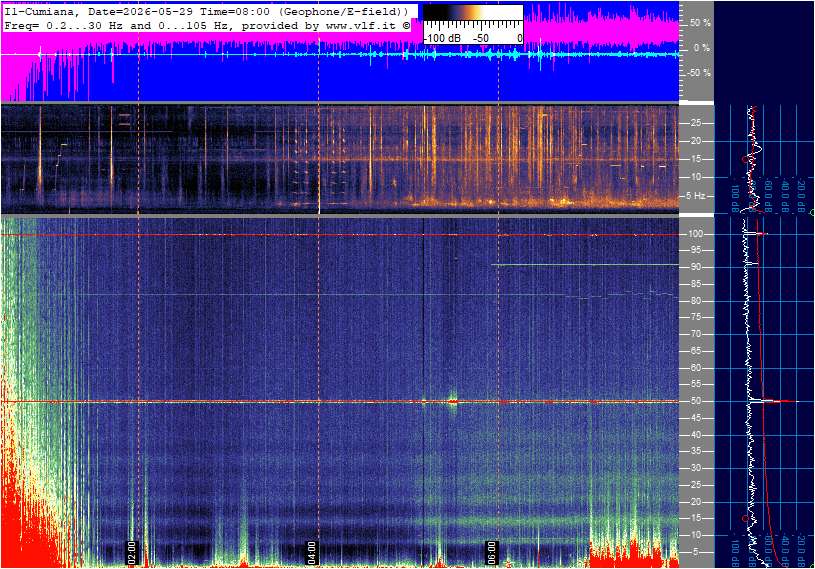Click the '20' tick on the geophone spectrogram axis

point(695,141)
